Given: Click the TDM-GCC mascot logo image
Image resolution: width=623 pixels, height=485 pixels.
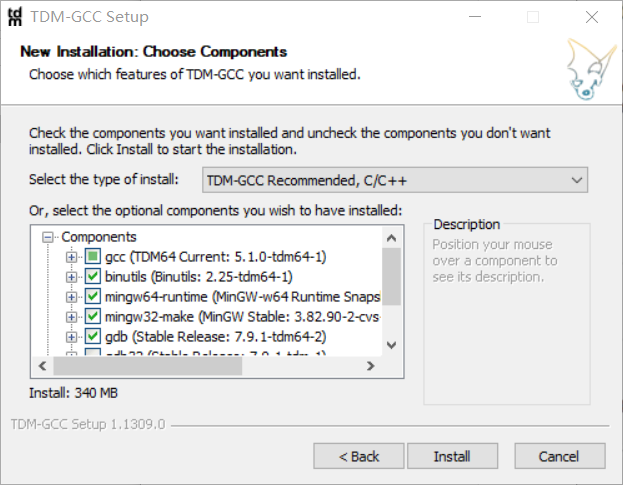Looking at the screenshot, I should [591, 69].
